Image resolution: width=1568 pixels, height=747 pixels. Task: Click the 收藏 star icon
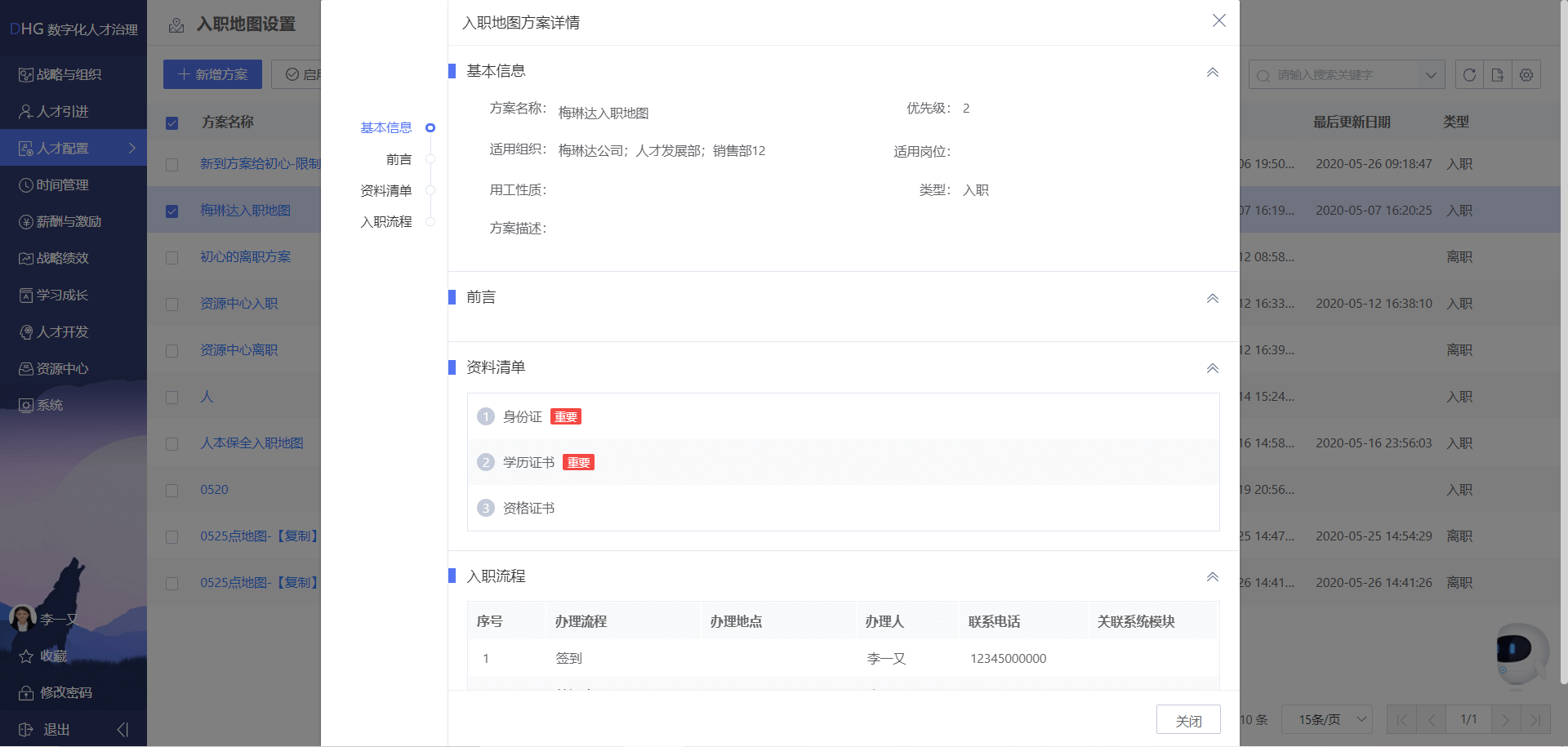tap(26, 656)
